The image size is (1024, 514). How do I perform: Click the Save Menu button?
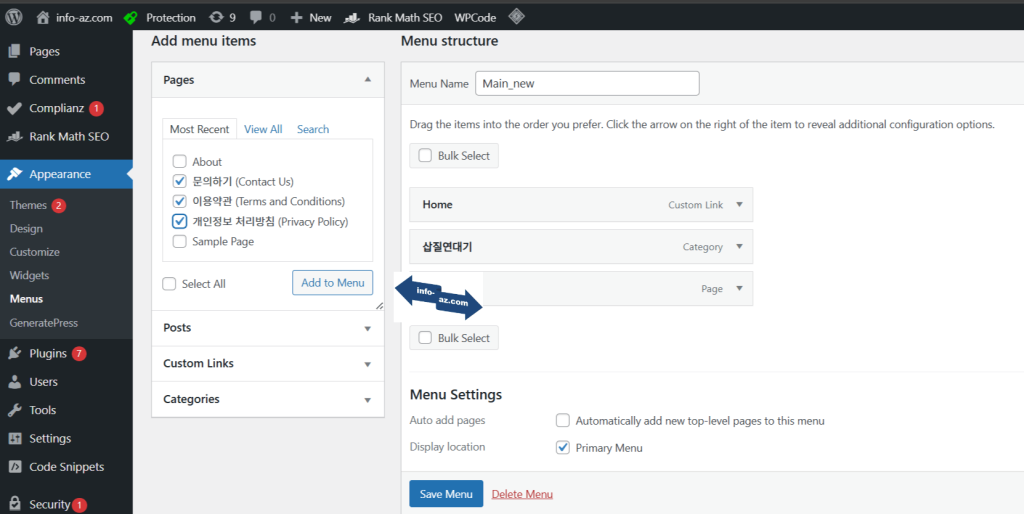coord(445,494)
